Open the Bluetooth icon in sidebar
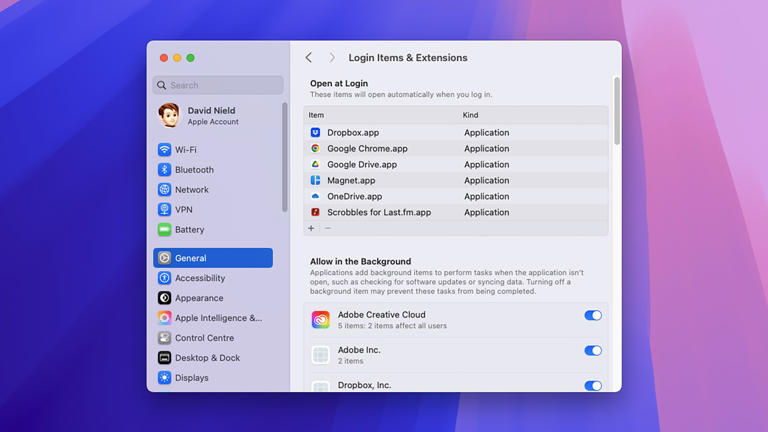This screenshot has width=768, height=432. 165,169
